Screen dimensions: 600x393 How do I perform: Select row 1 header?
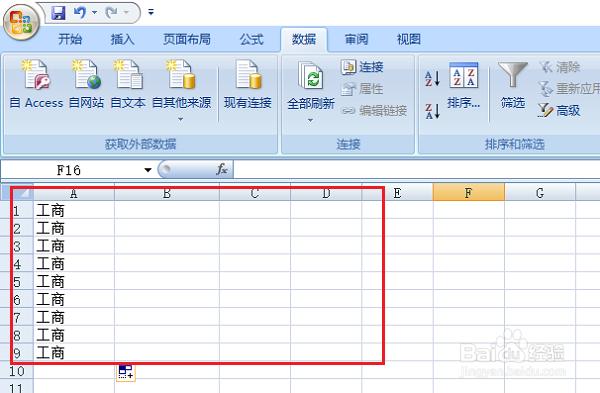pyautogui.click(x=17, y=210)
